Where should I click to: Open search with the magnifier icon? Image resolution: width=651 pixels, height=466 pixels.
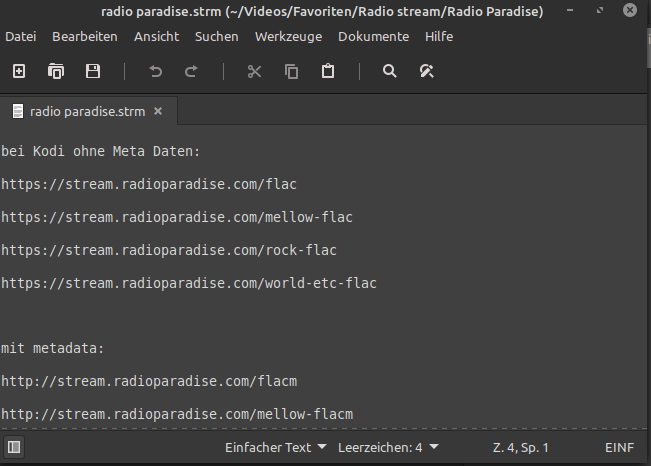click(x=389, y=71)
